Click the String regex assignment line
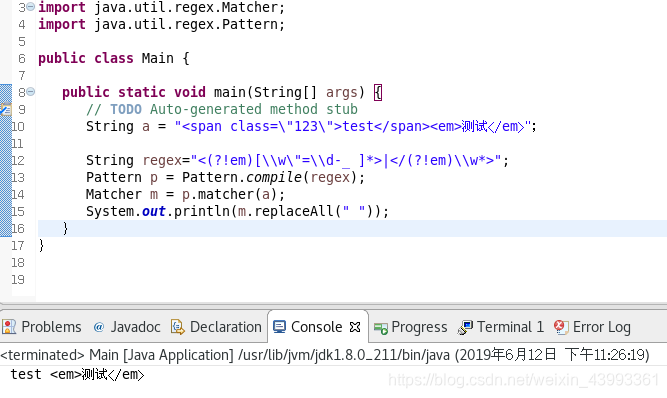667x398 pixels. tap(297, 160)
